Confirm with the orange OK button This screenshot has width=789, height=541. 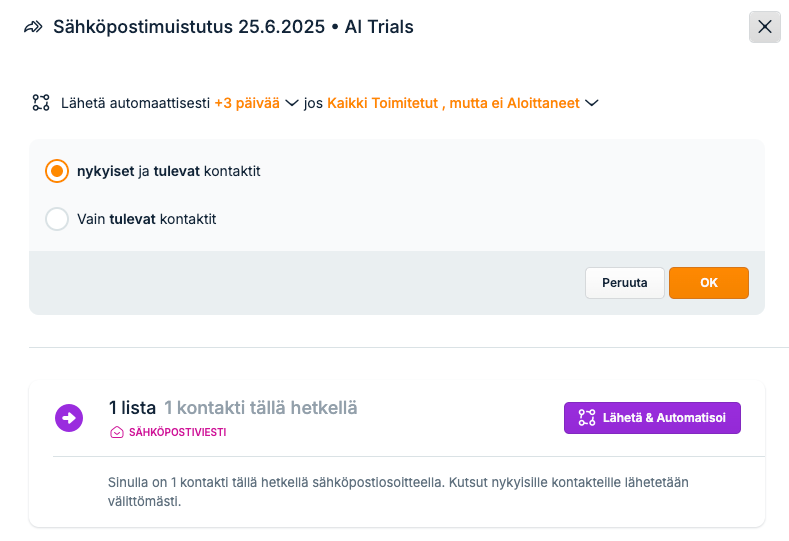[x=708, y=283]
